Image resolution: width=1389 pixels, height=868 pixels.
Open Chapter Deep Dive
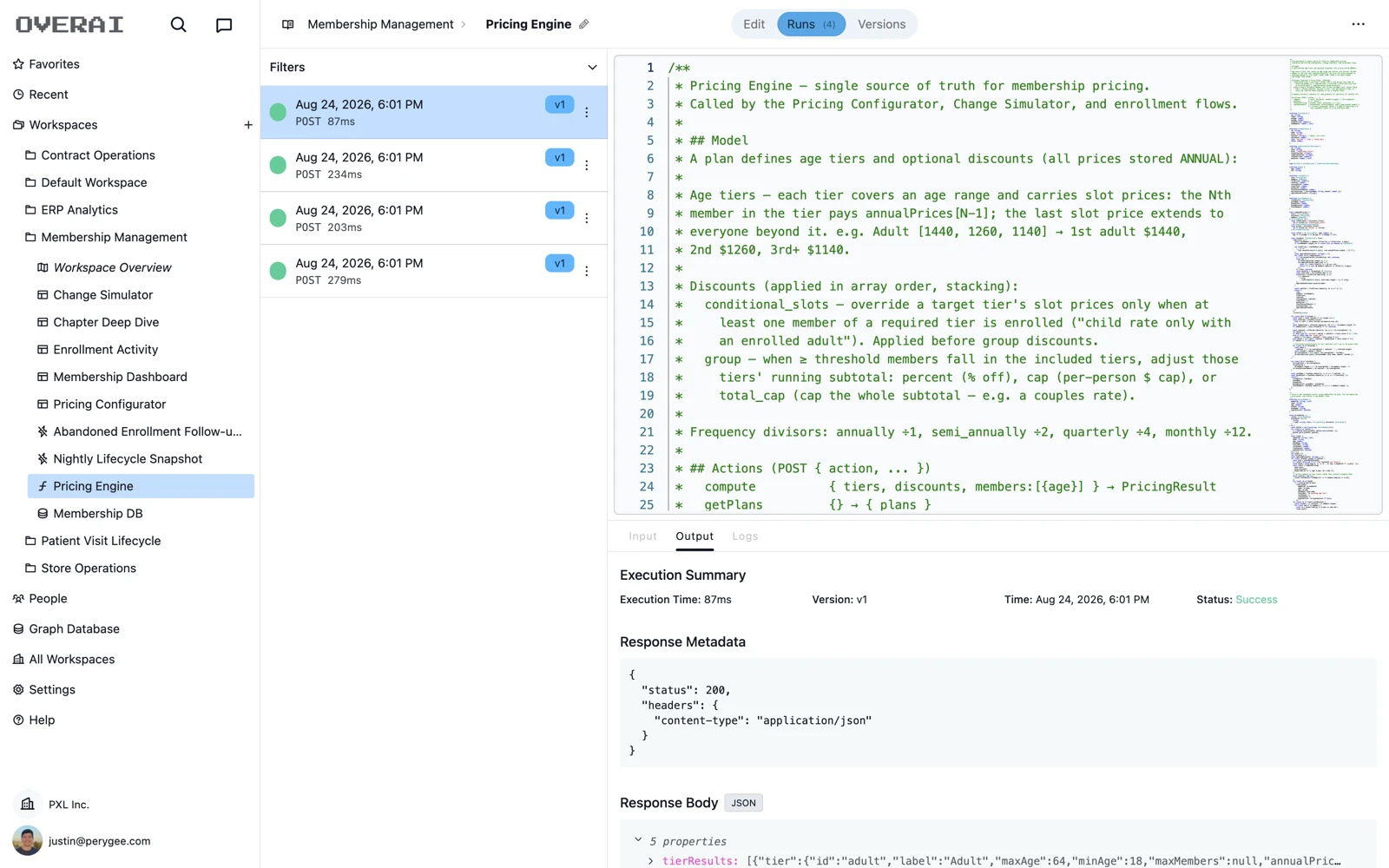[106, 322]
